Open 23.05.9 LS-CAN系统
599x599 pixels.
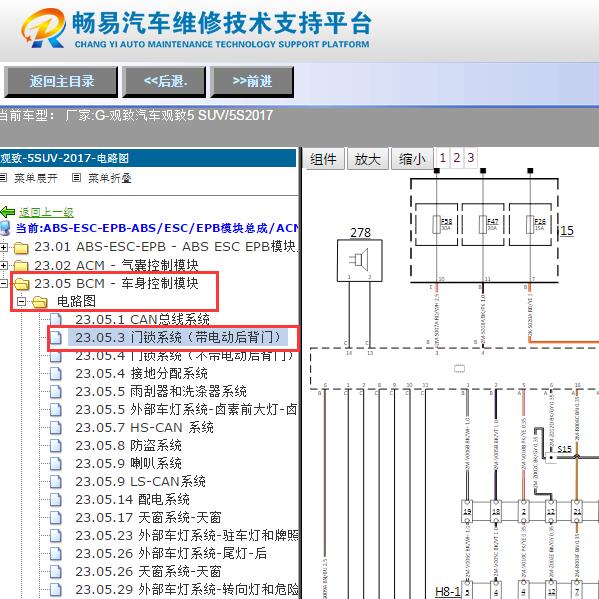[x=140, y=481]
